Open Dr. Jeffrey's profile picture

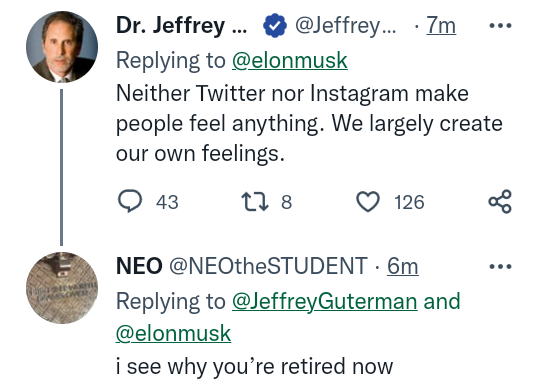[x=62, y=47]
